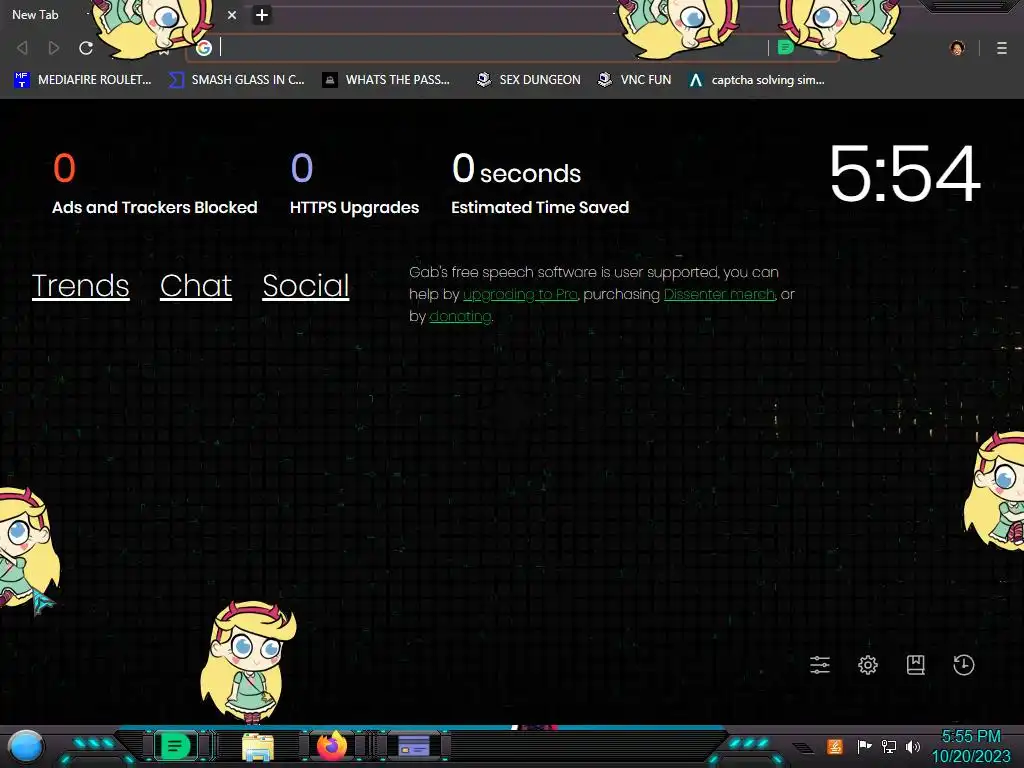Open bookmarks via the bookmark icon
Screen dimensions: 1024x768
[916, 665]
